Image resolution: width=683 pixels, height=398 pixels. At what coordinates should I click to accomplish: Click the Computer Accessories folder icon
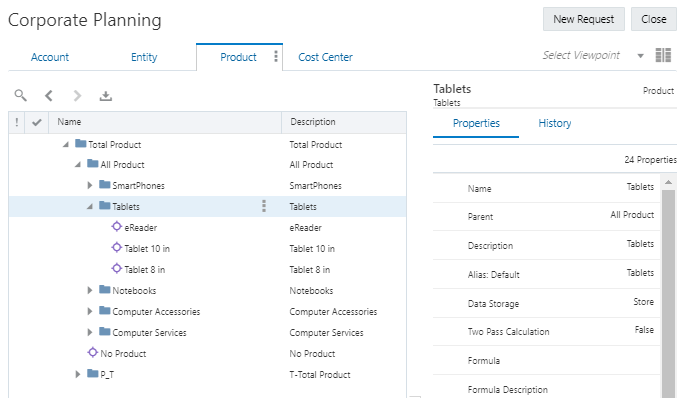105,310
